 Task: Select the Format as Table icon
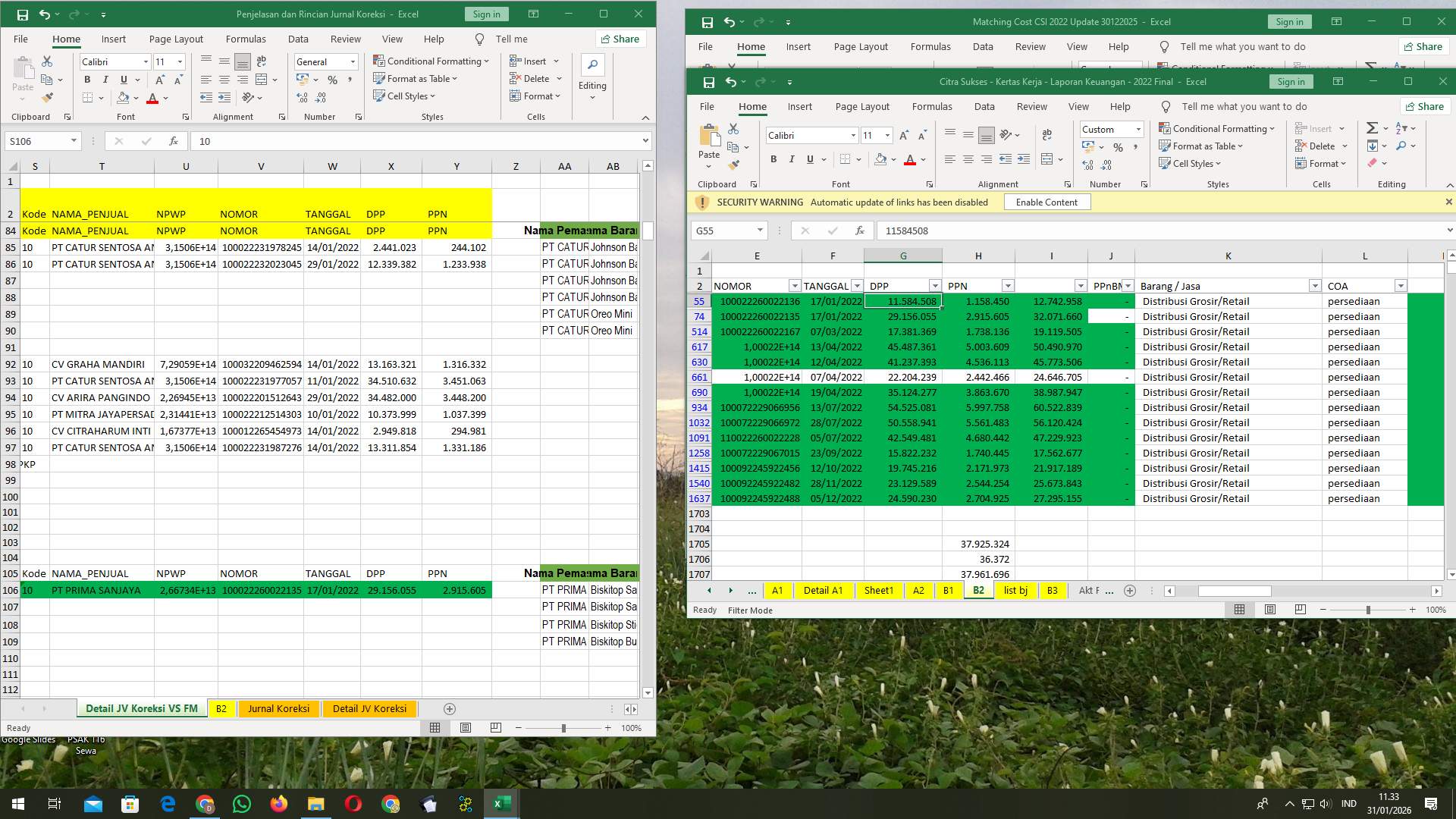click(1165, 146)
